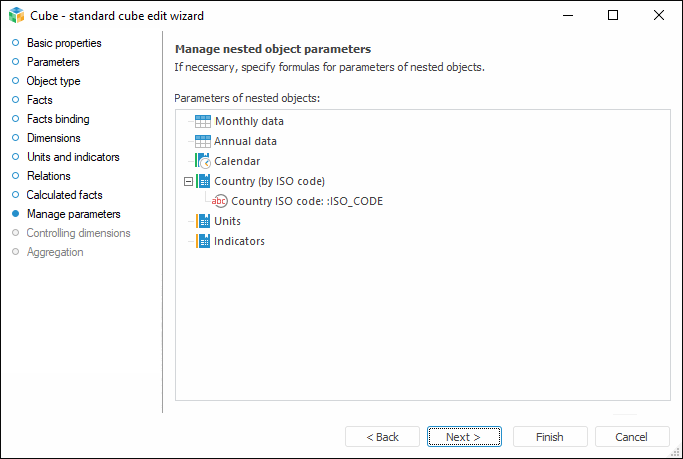
Task: Select the Dimensions step radio marker
Action: pyautogui.click(x=15, y=138)
